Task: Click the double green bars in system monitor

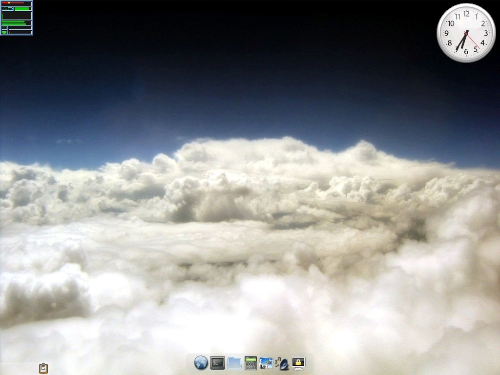Action: coord(14,23)
